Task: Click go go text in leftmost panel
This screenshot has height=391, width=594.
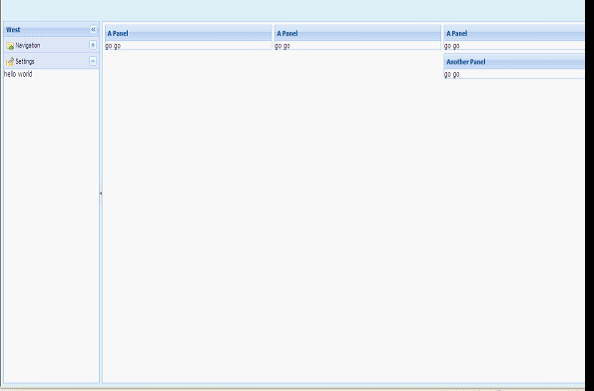Action: pyautogui.click(x=113, y=46)
